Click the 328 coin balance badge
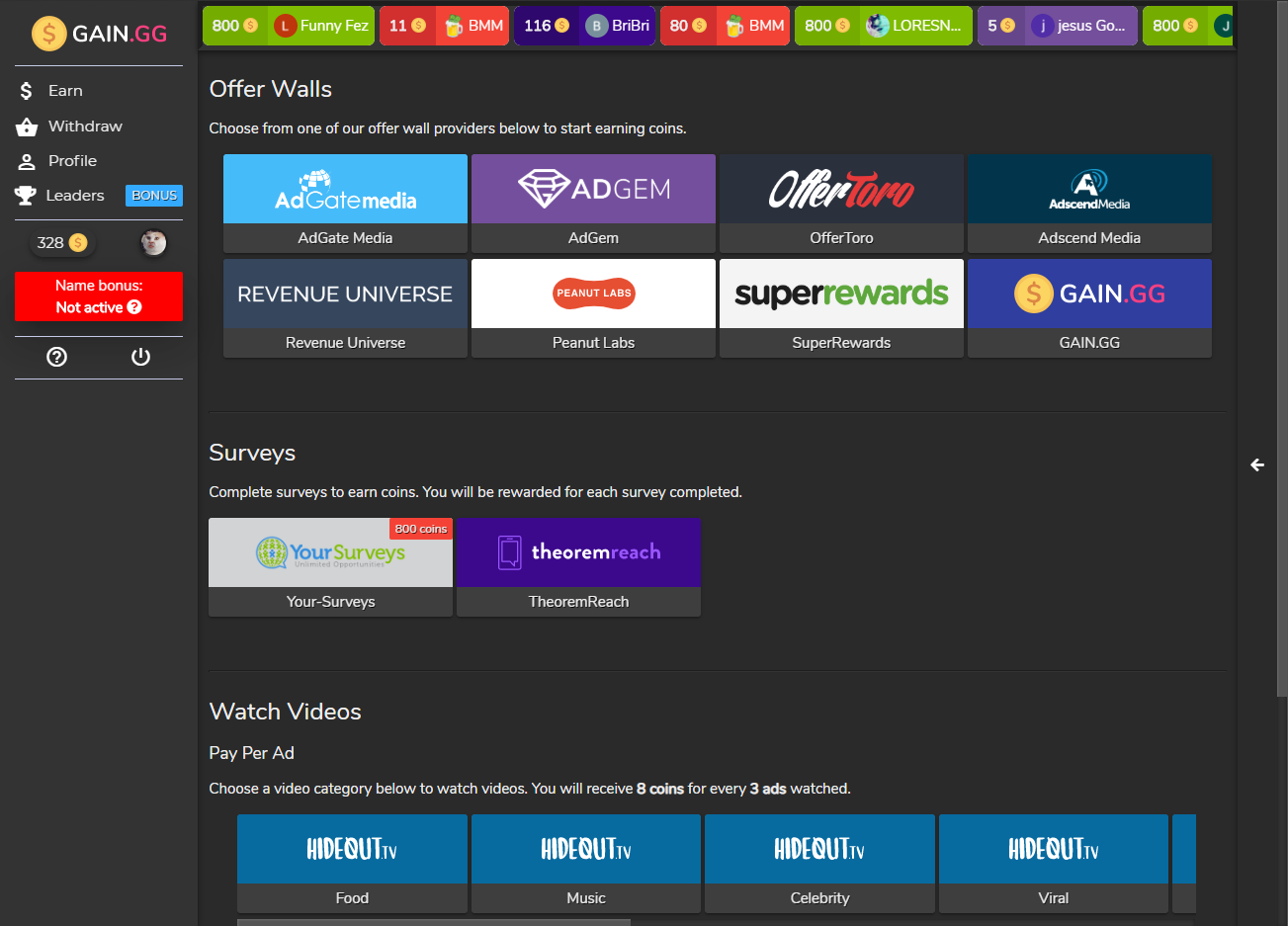Viewport: 1288px width, 926px height. click(x=61, y=242)
